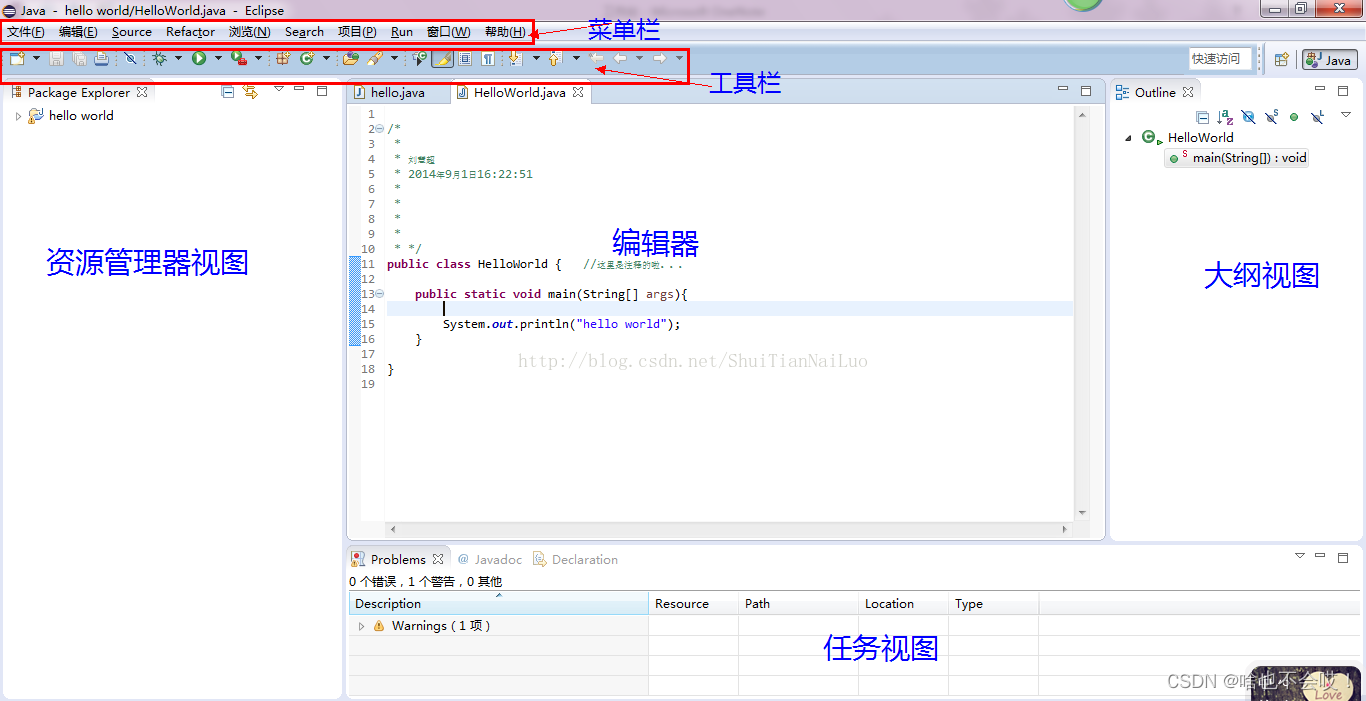Toggle Show Whitespace Characters pilcrow
1366x701 pixels.
(488, 59)
